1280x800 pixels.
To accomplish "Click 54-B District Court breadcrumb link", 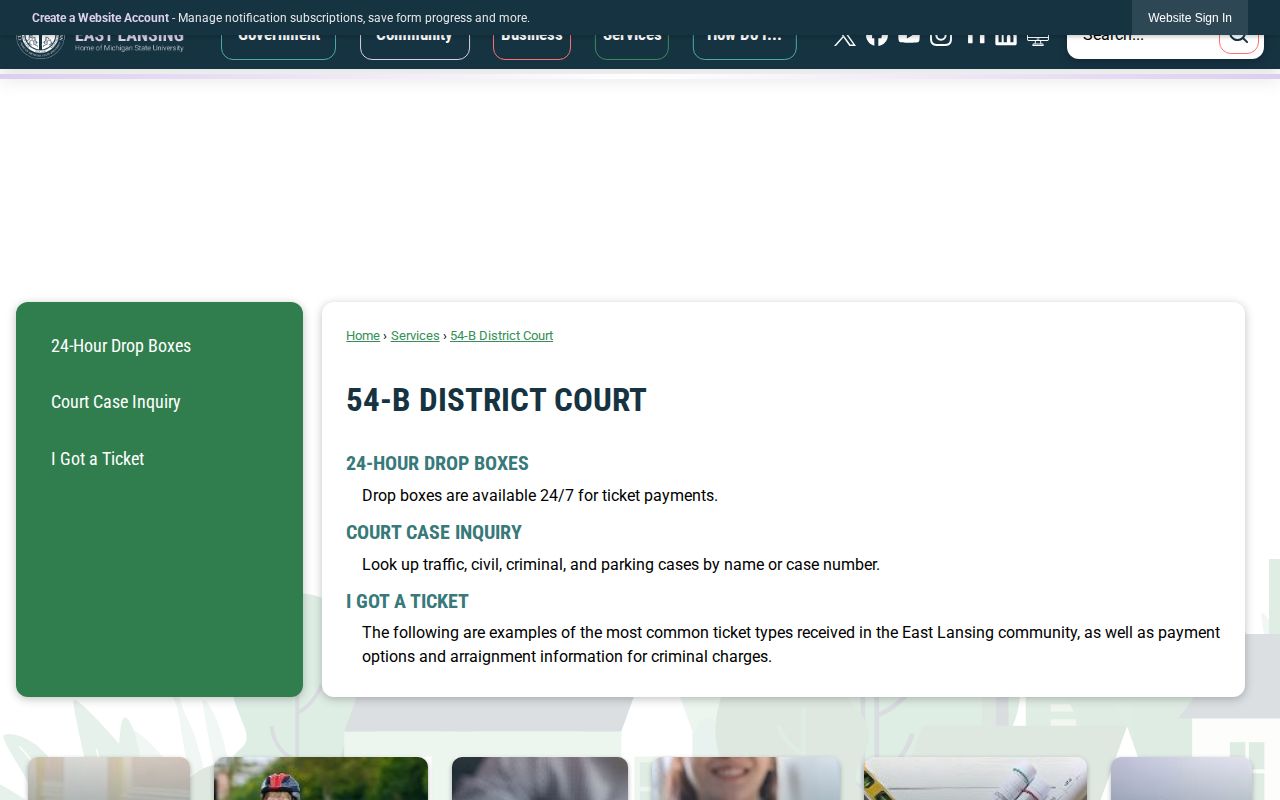I will pyautogui.click(x=502, y=336).
